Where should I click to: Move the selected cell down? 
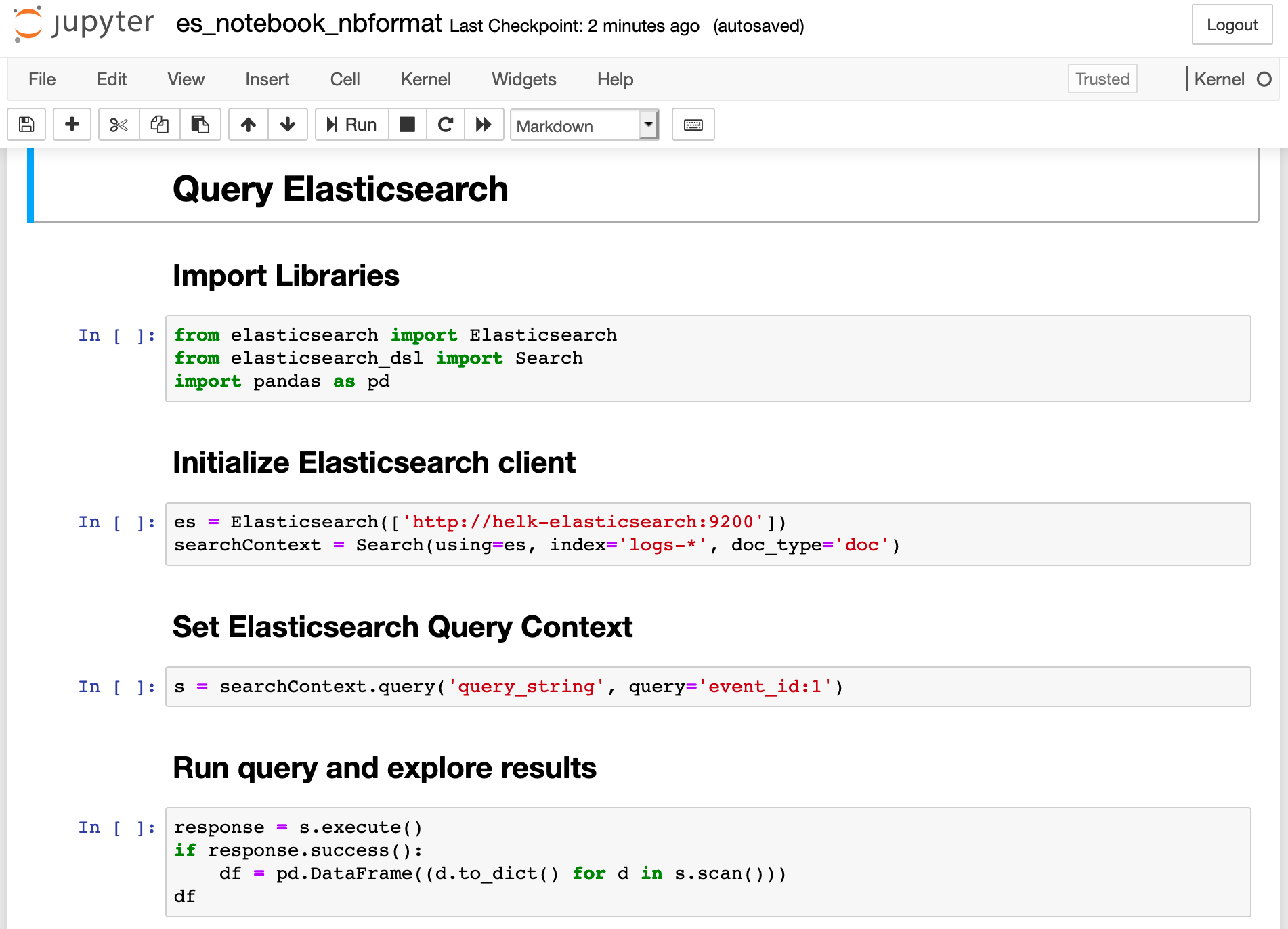coord(288,125)
